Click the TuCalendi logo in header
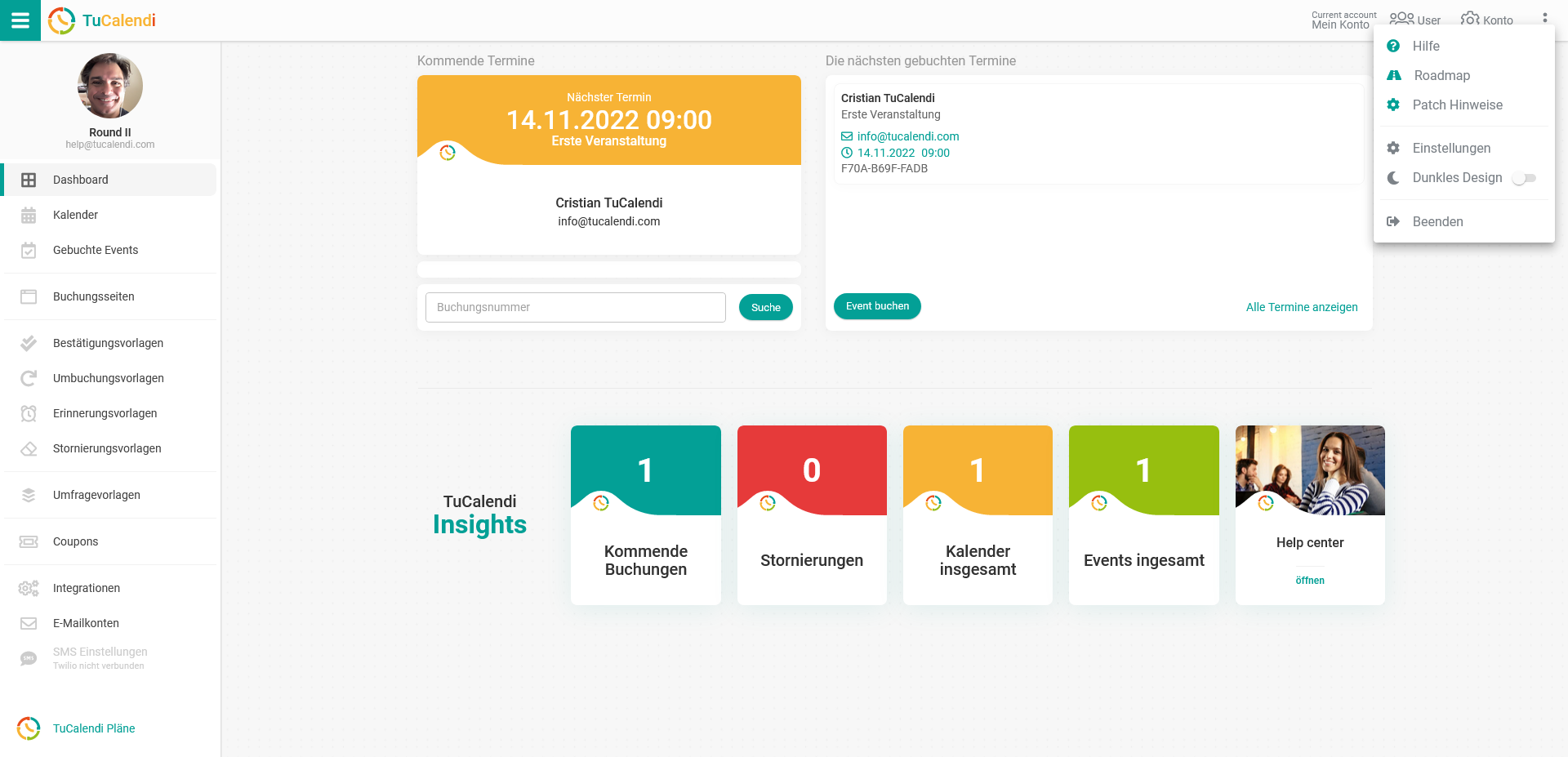The image size is (1568, 757). (102, 20)
